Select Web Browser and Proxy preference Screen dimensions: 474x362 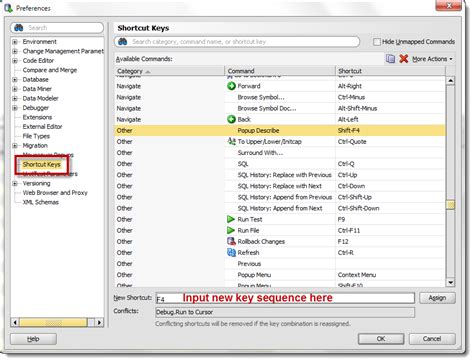(55, 193)
